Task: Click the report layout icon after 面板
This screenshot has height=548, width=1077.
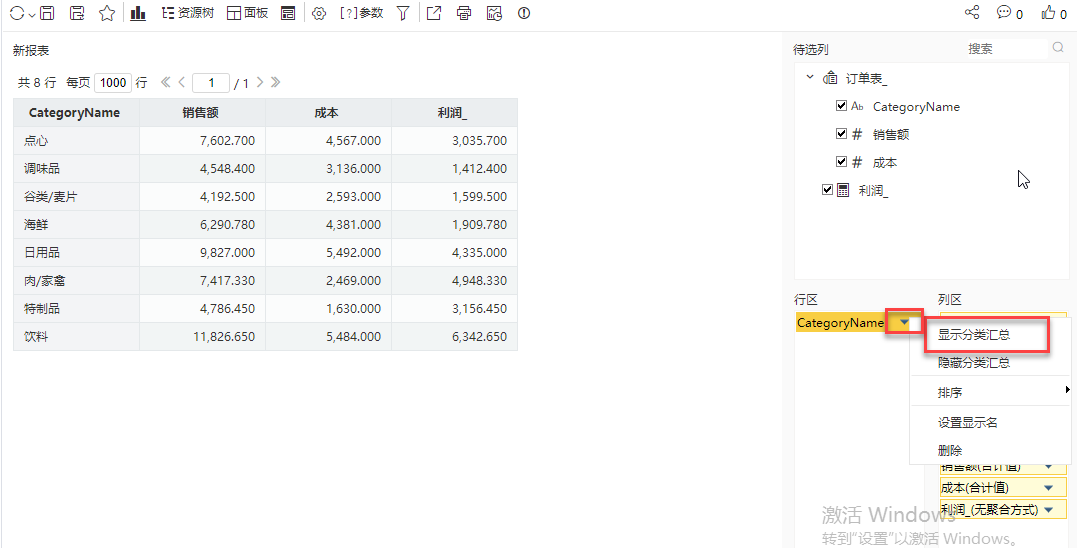Action: pyautogui.click(x=288, y=13)
